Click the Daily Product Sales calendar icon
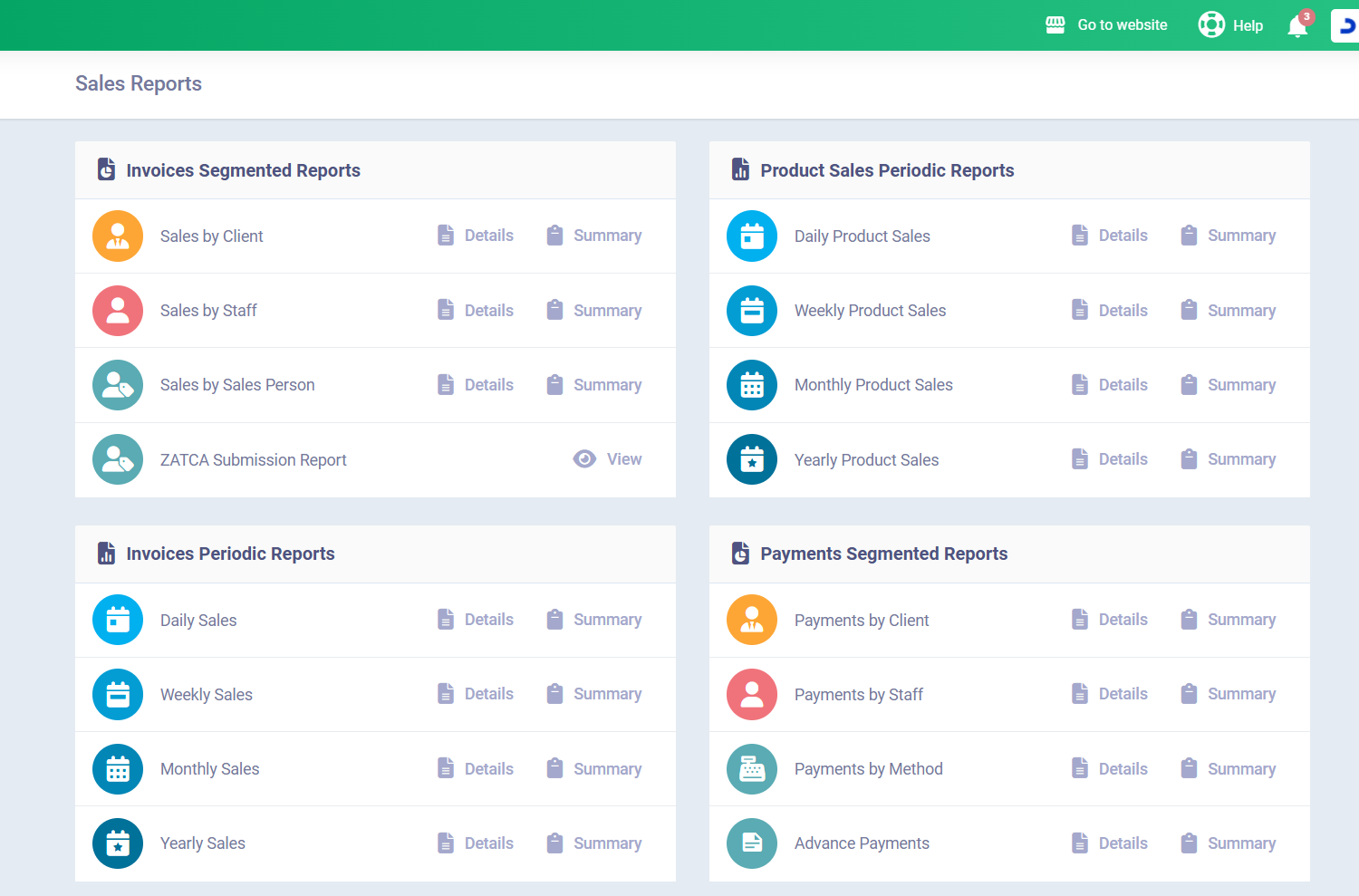The image size is (1359, 896). 752,236
